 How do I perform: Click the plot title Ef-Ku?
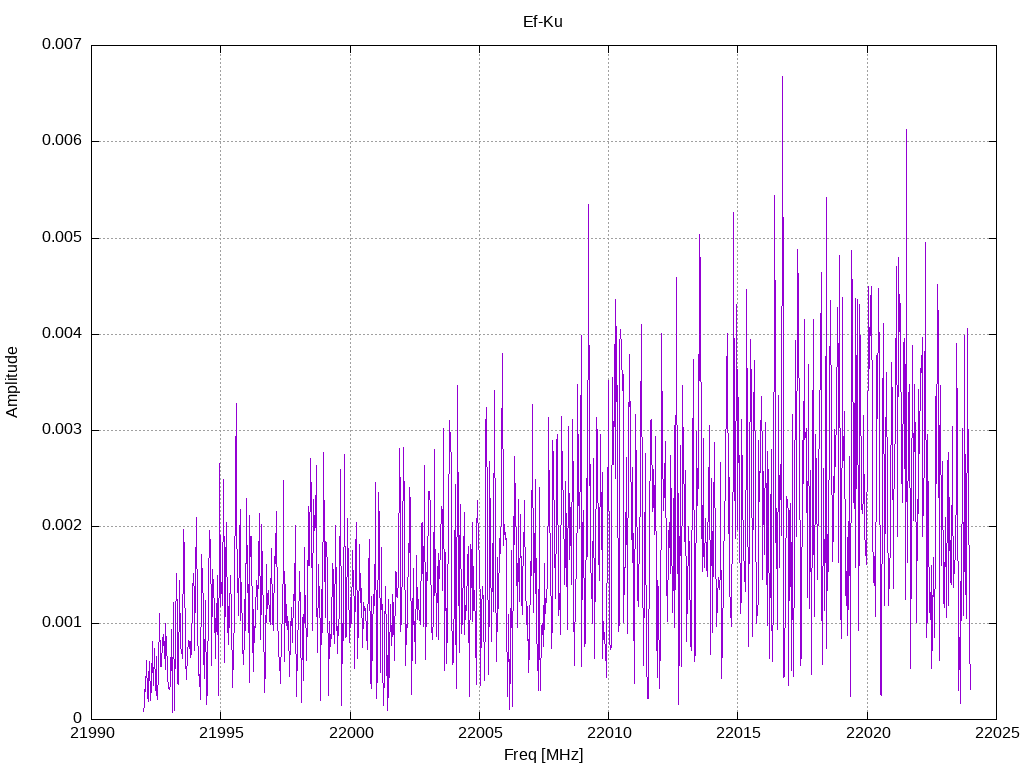(543, 22)
